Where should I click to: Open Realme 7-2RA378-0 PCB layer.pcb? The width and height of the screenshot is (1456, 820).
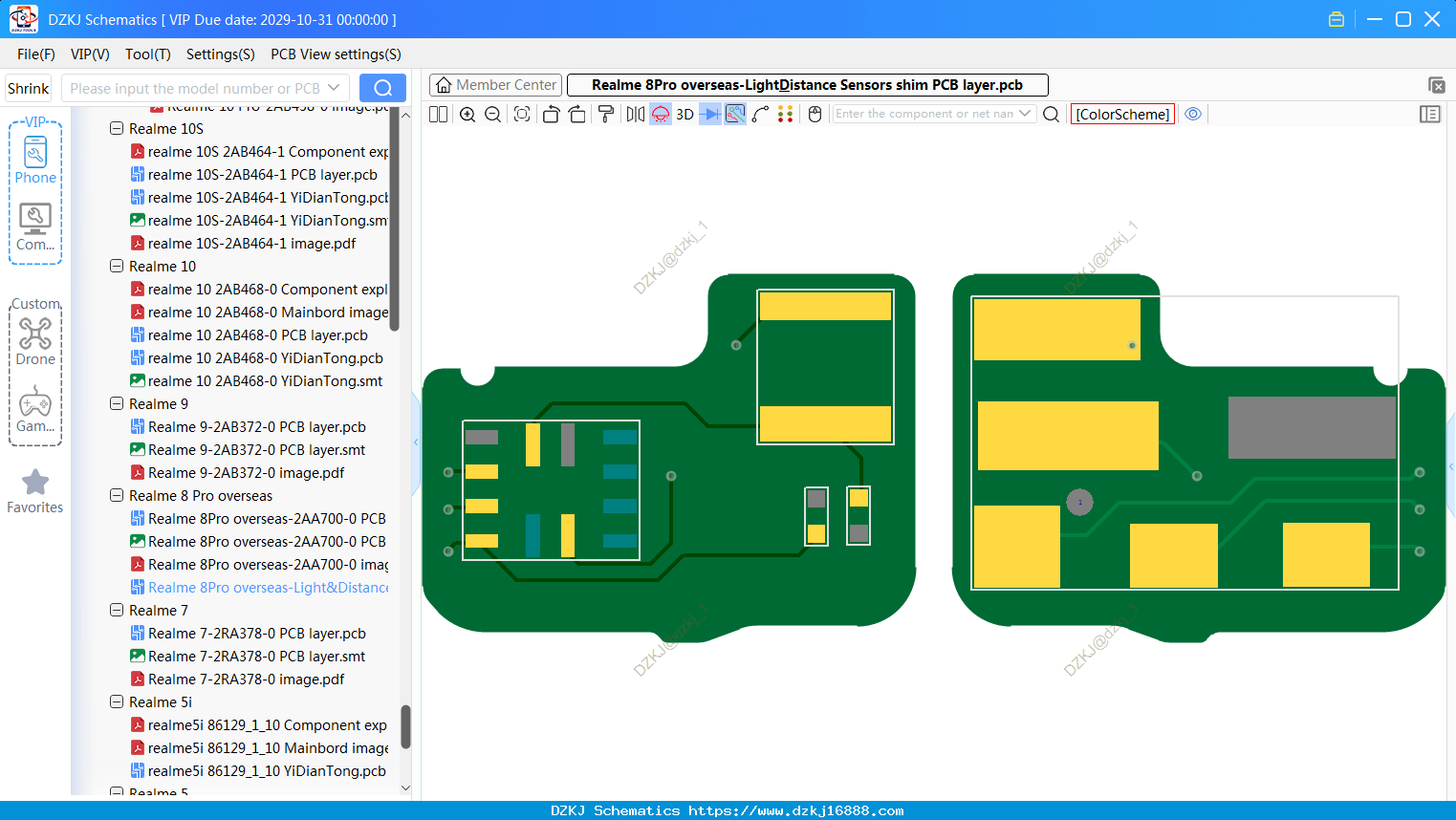click(256, 633)
